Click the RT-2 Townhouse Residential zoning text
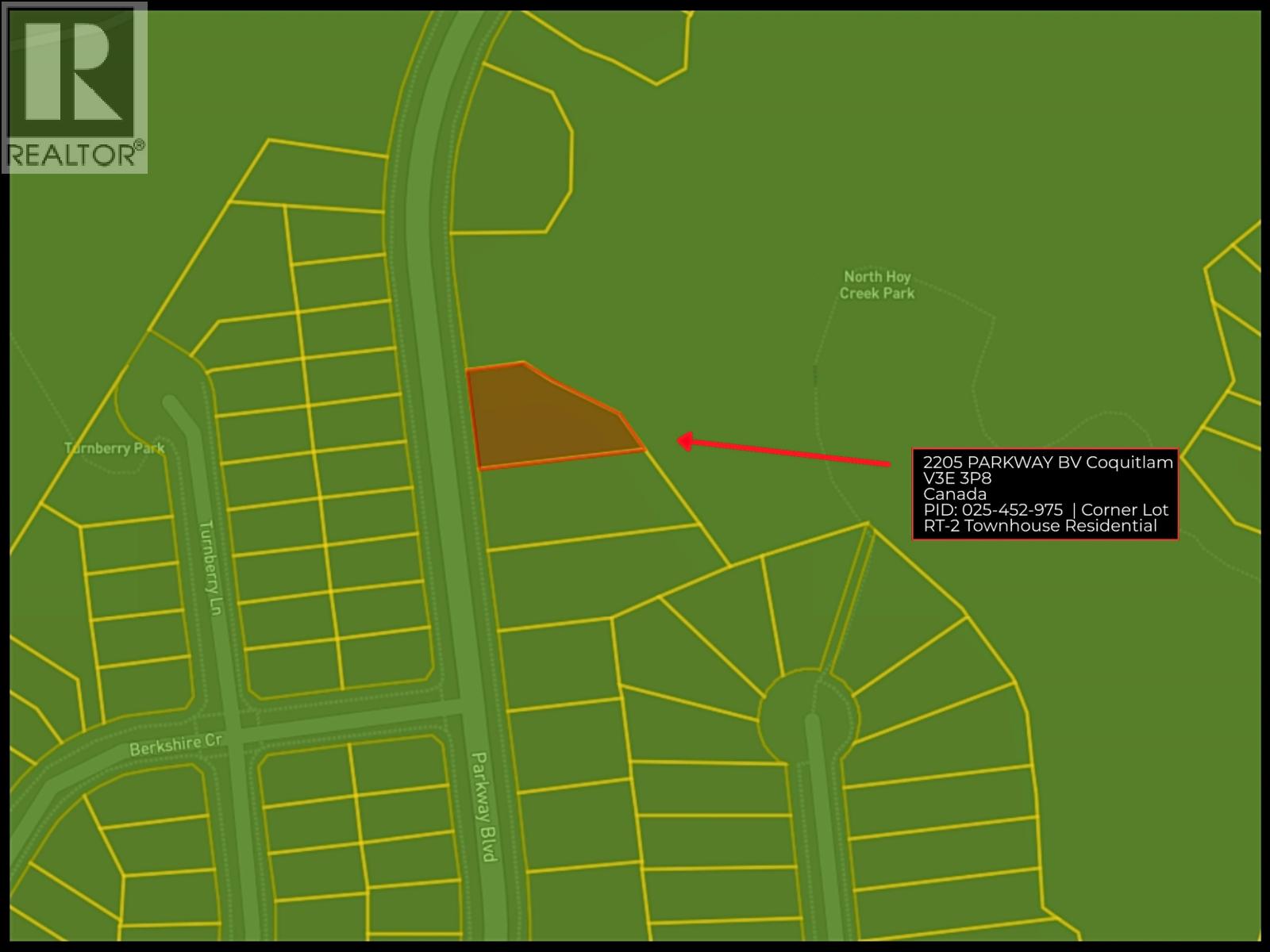The width and height of the screenshot is (1270, 952). pos(1040,526)
